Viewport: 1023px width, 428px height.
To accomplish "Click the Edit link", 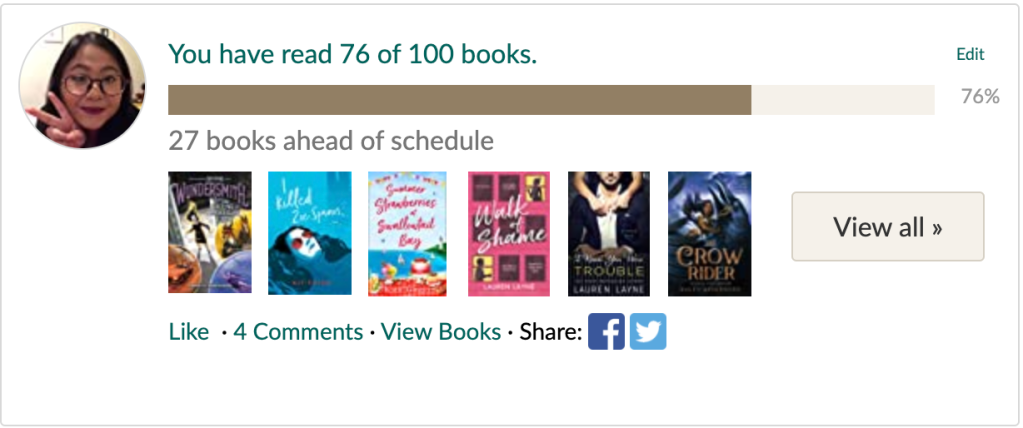I will [x=970, y=55].
